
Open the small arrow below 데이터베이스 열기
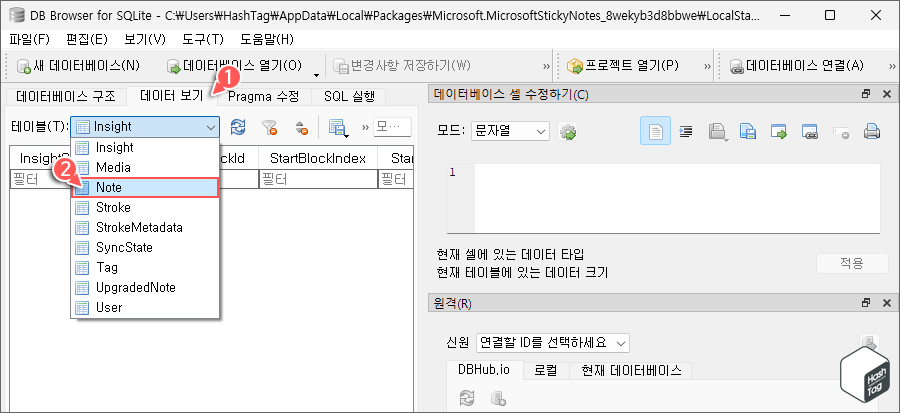pyautogui.click(x=316, y=75)
